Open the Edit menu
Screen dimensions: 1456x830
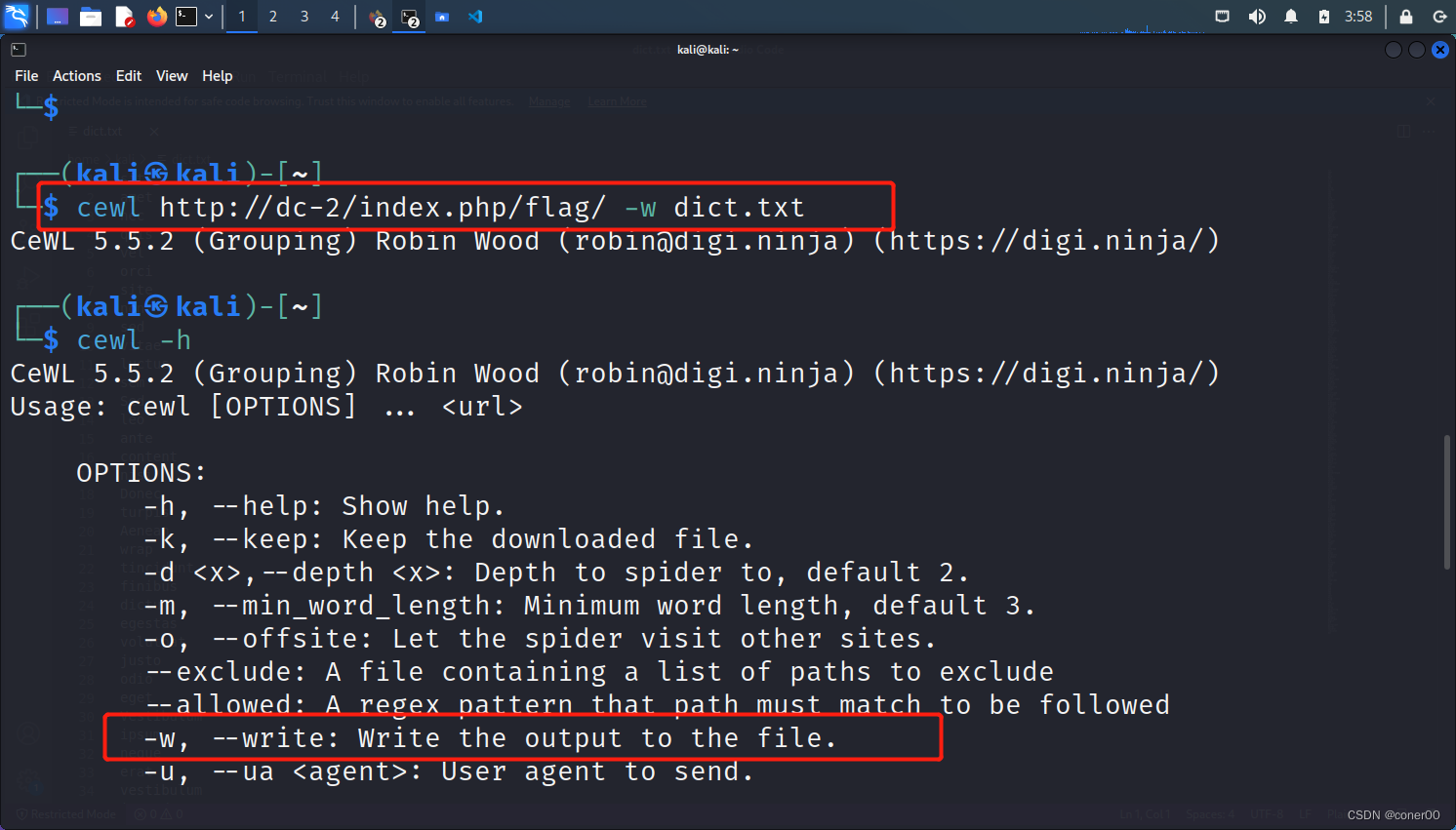tap(129, 75)
